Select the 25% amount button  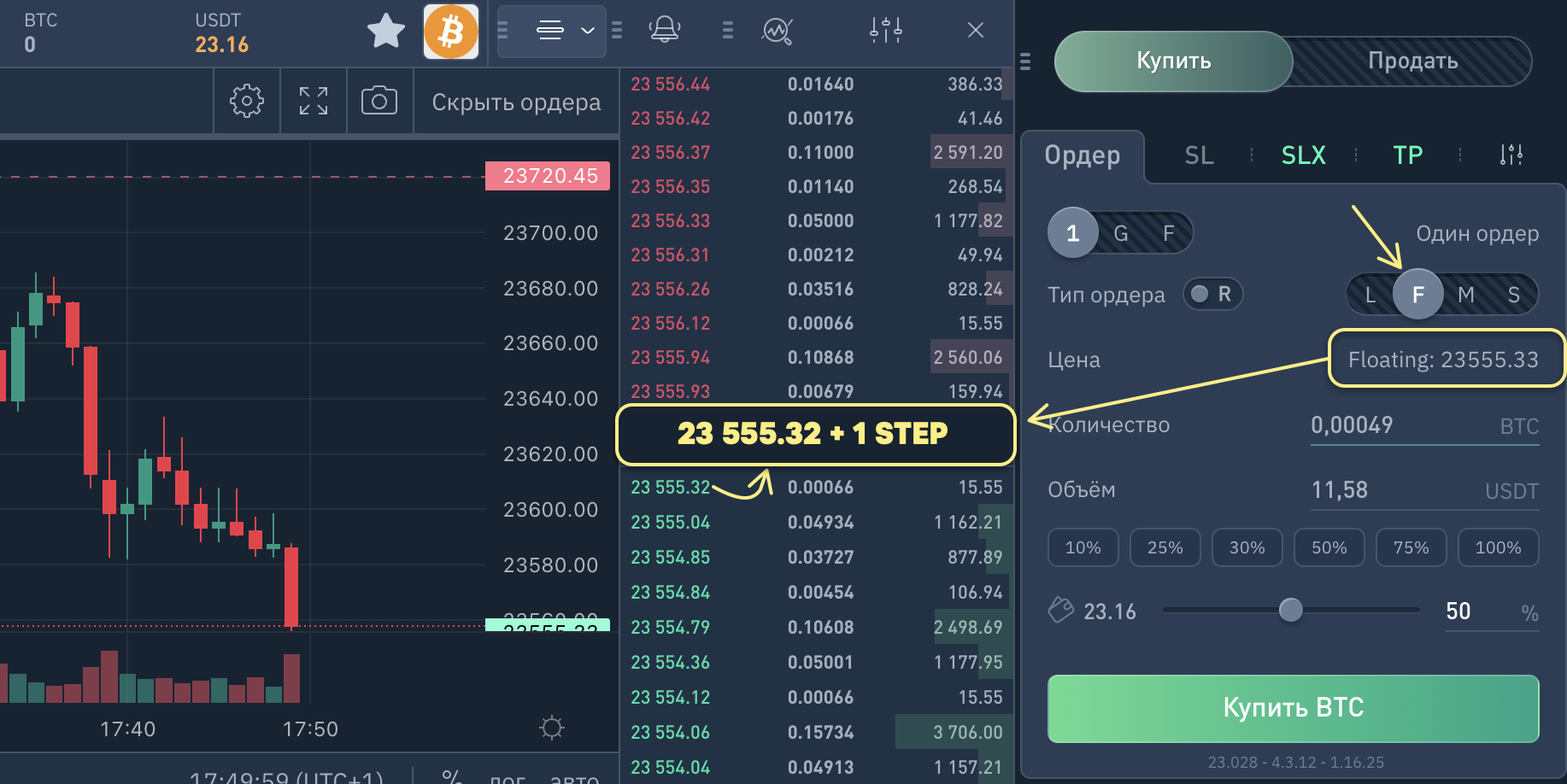pos(1165,547)
